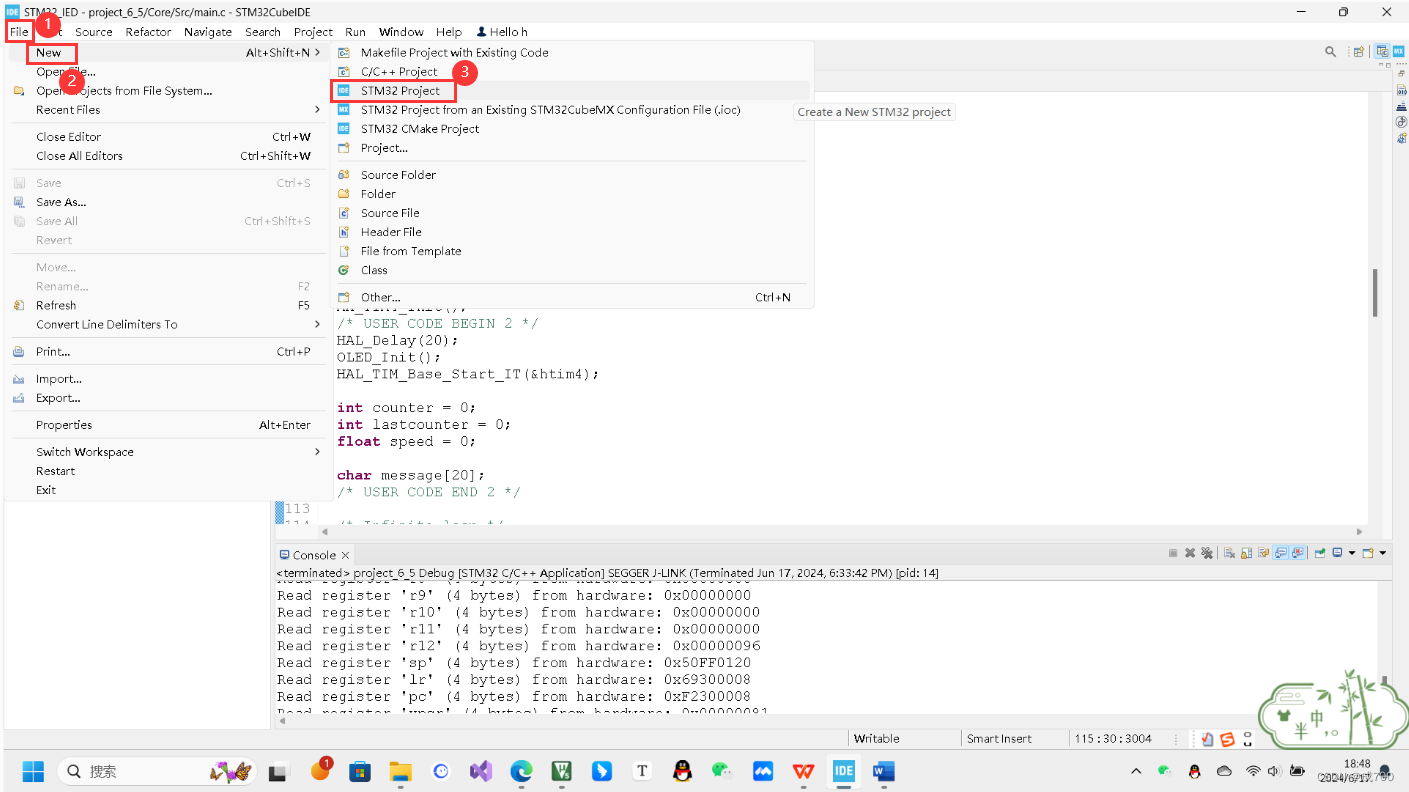Image resolution: width=1409 pixels, height=792 pixels.
Task: Switch to the MX Device Configuration perspective
Action: (1399, 51)
